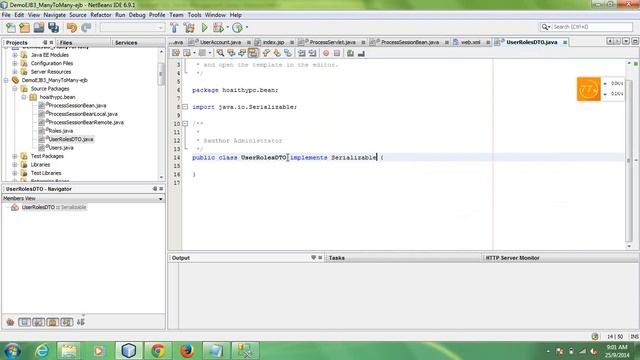Expand the Java EE Modules node
The width and height of the screenshot is (640, 360).
tap(15, 55)
